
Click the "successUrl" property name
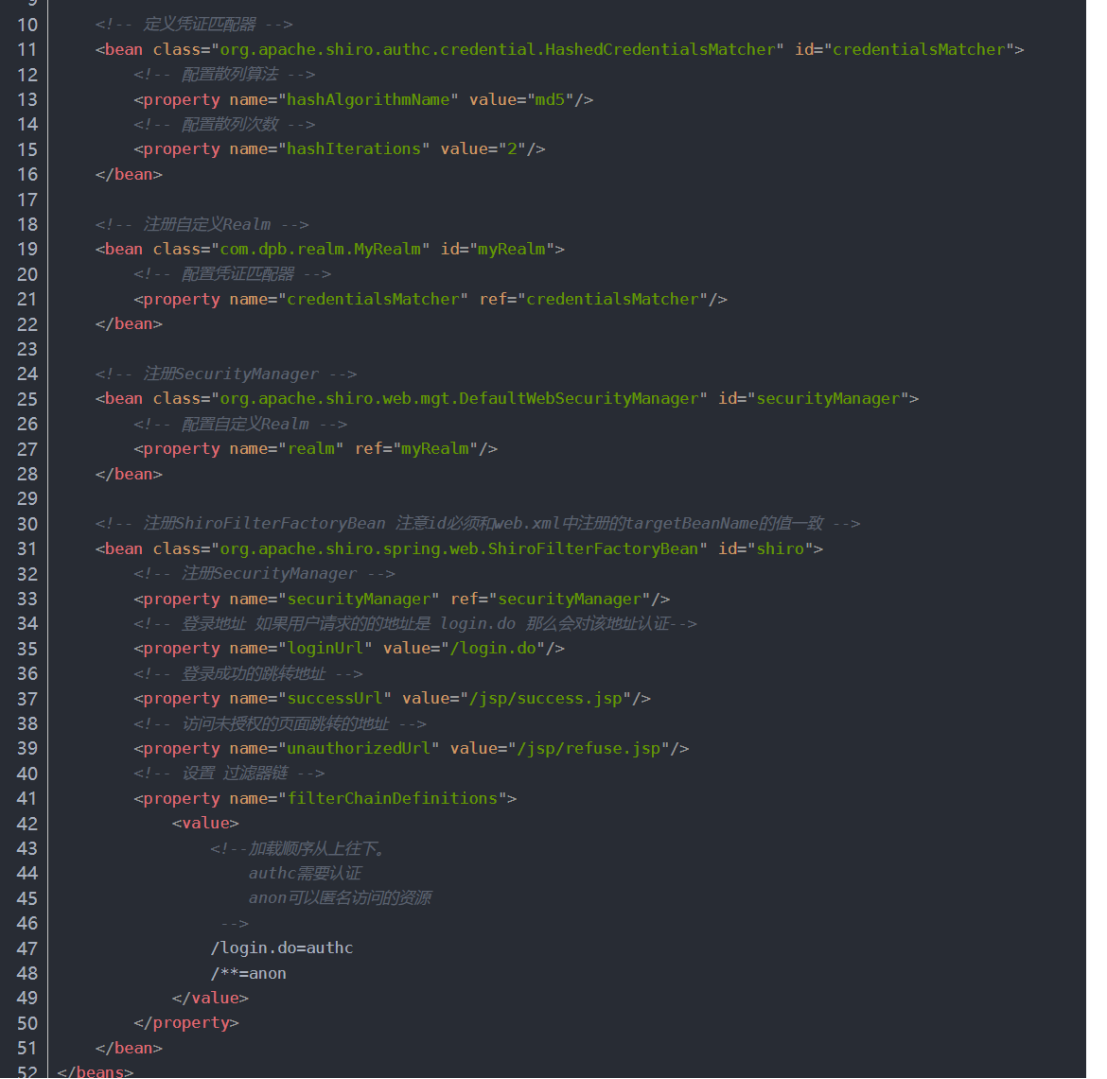334,698
